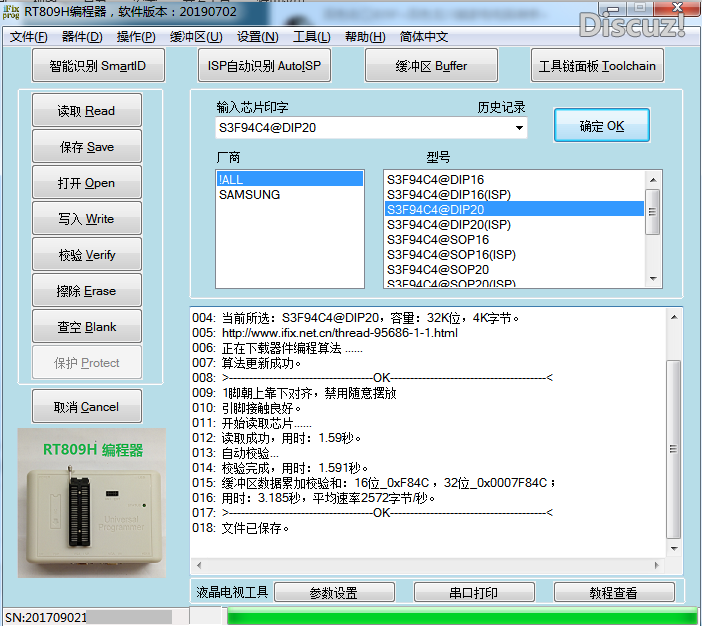Viewport: 702px width, 626px height.
Task: Select S3F94C4@DIP16 in model list
Action: click(x=514, y=180)
